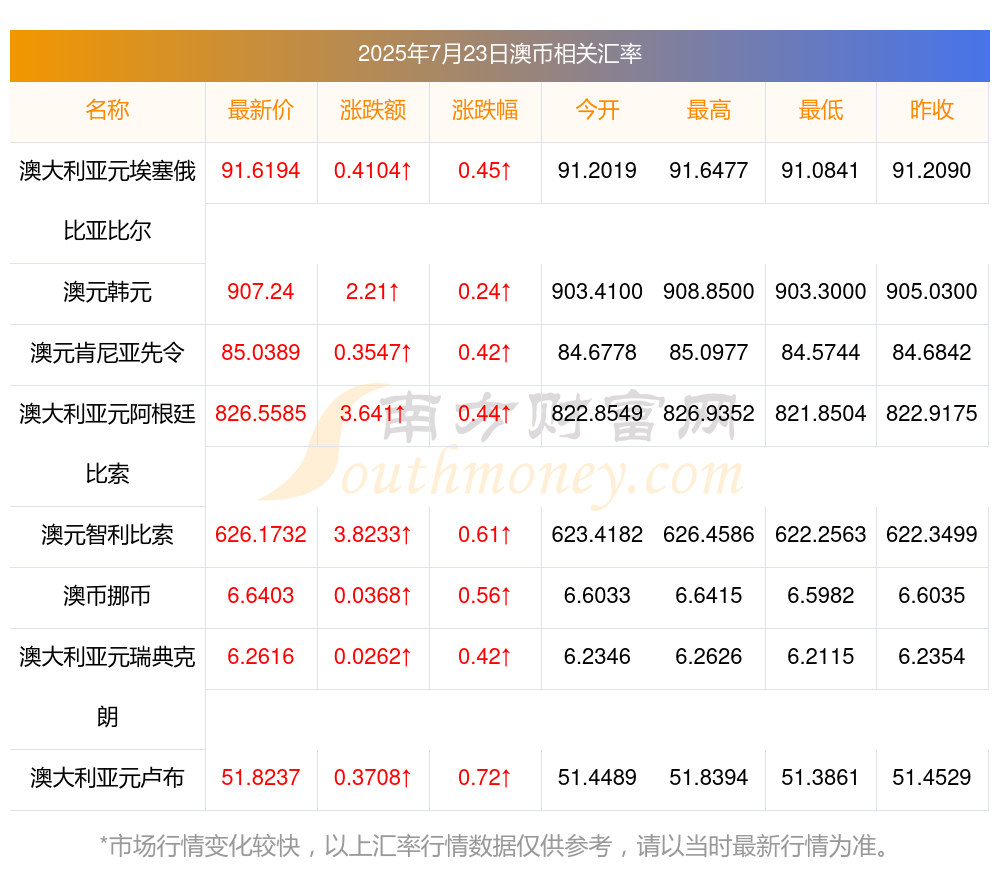Image resolution: width=1000 pixels, height=877 pixels.
Task: Click the open value 84.6778
Action: point(597,353)
